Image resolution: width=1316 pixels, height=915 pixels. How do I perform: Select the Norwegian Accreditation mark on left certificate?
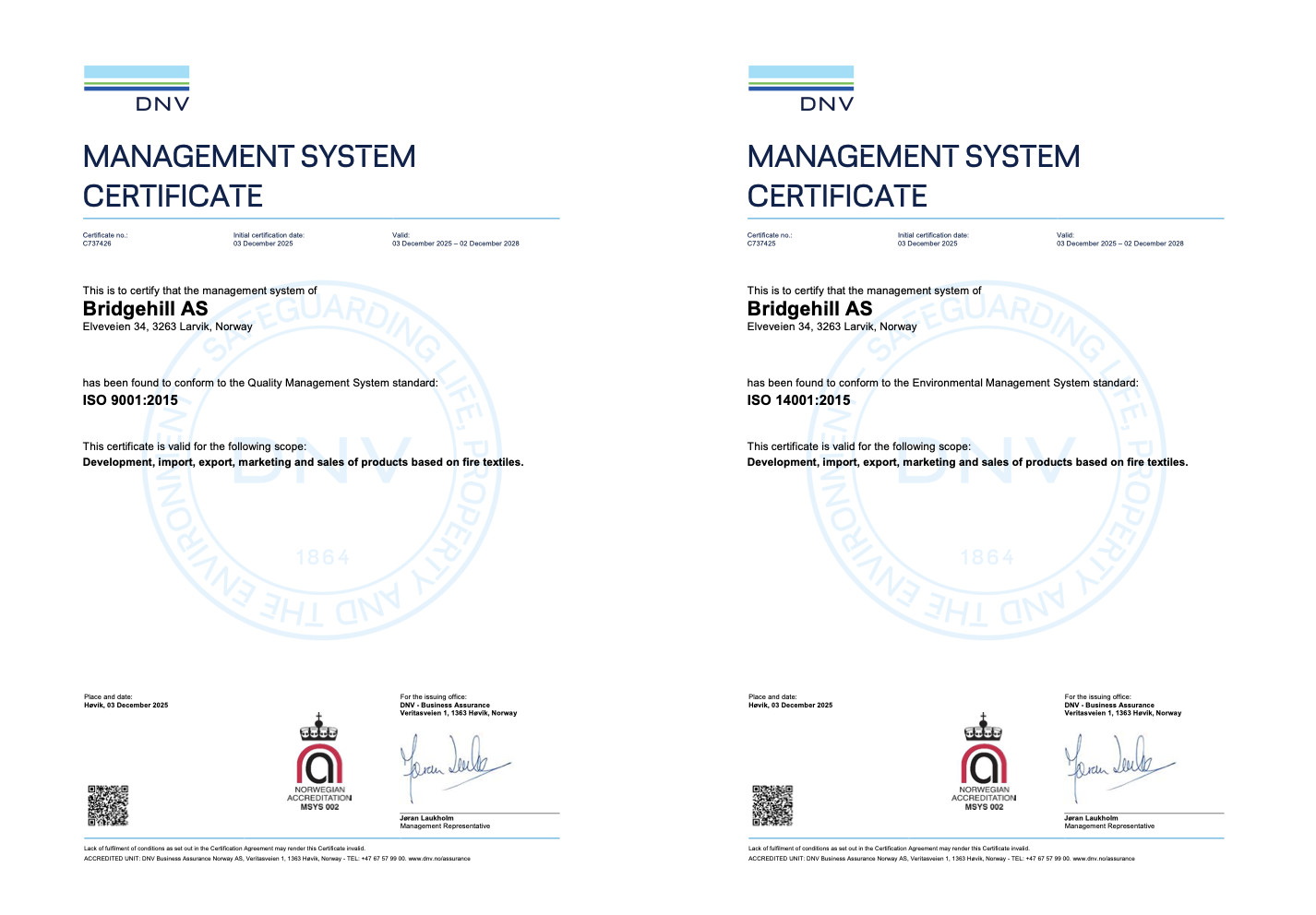point(319,763)
